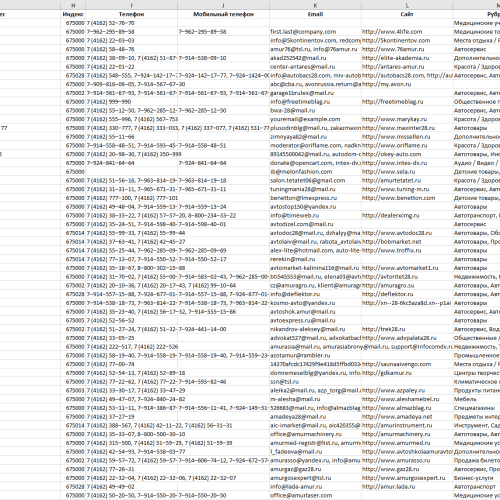Select site cell 'http://www.sela.ru'
The width and height of the screenshot is (500, 500).
[407, 172]
